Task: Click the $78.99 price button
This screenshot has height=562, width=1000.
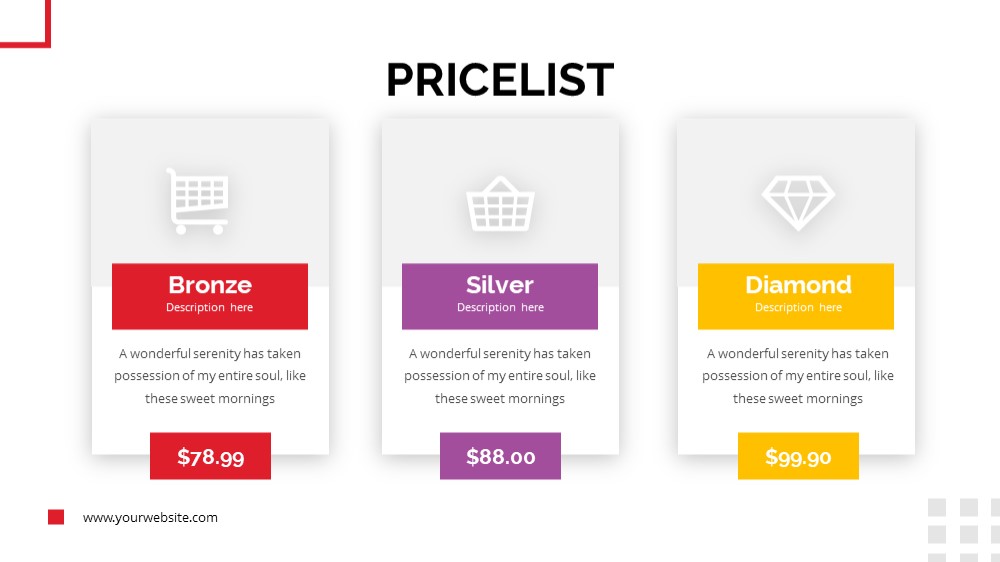Action: coord(210,456)
